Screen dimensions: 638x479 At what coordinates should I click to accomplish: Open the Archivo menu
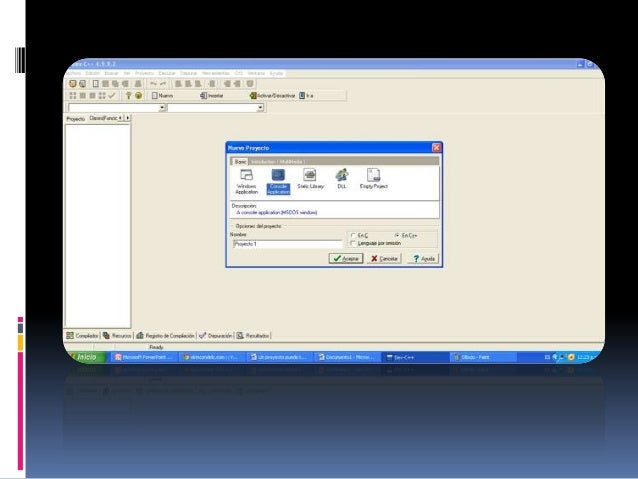click(74, 73)
